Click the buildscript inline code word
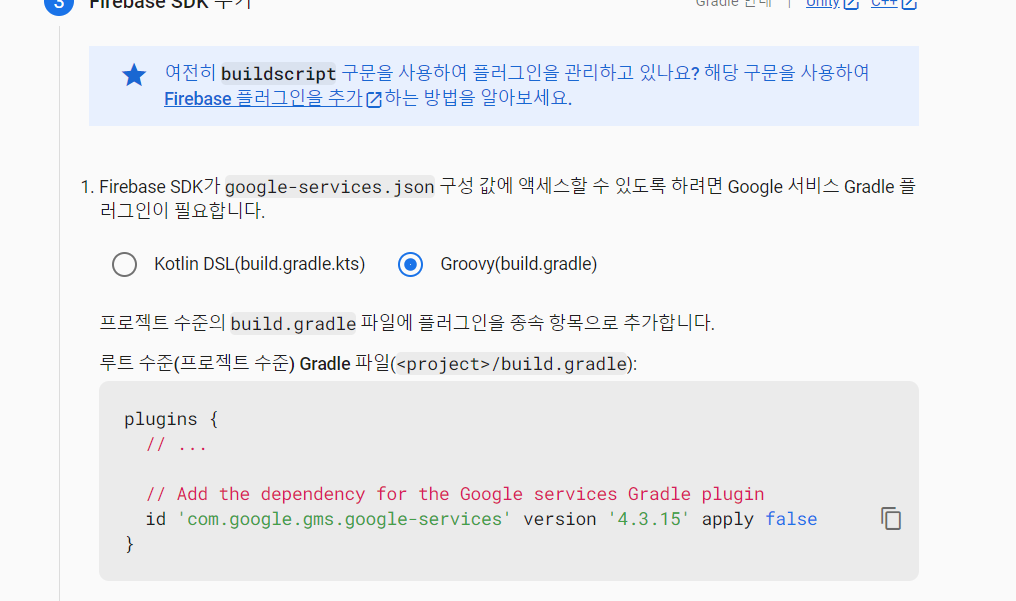This screenshot has width=1016, height=601. coord(278,73)
